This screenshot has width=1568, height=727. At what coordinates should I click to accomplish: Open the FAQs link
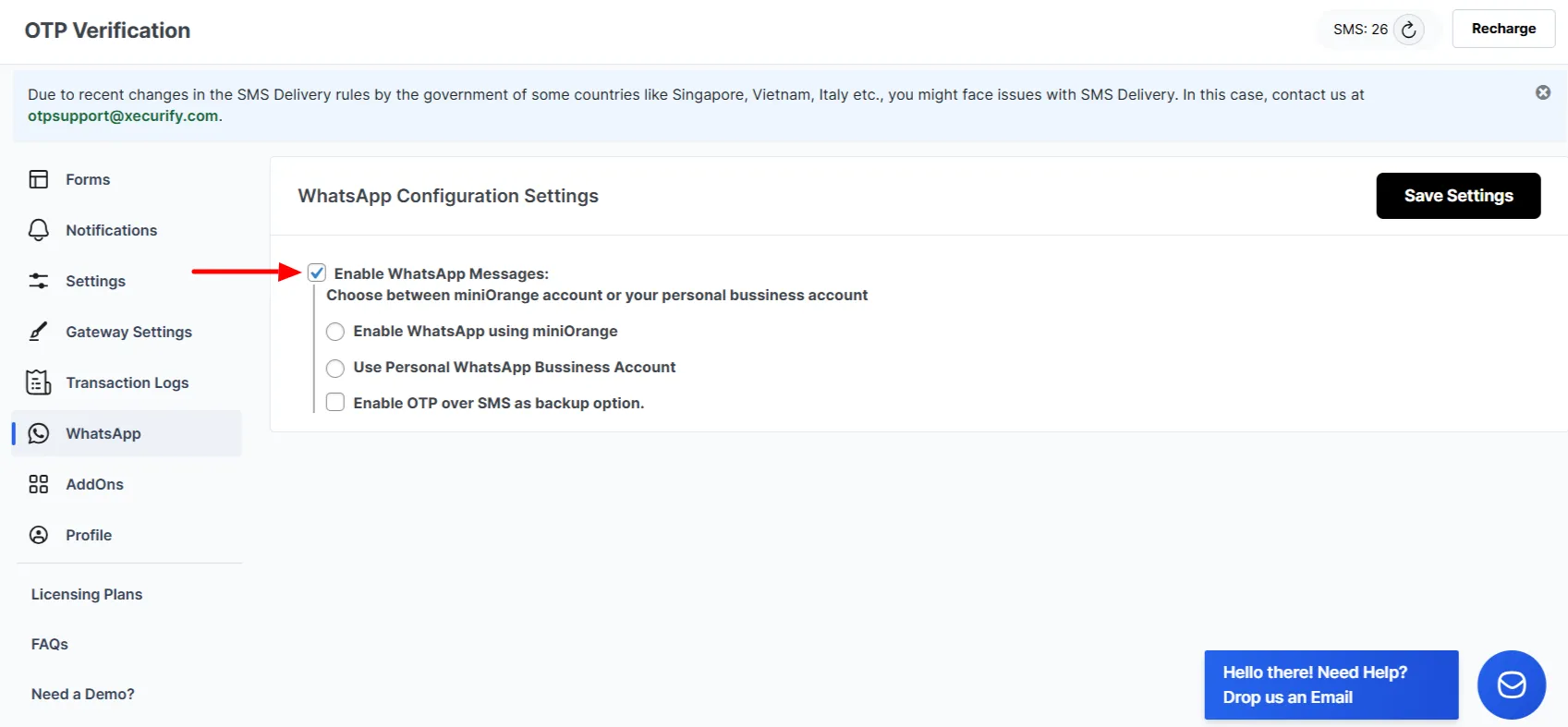tap(50, 644)
